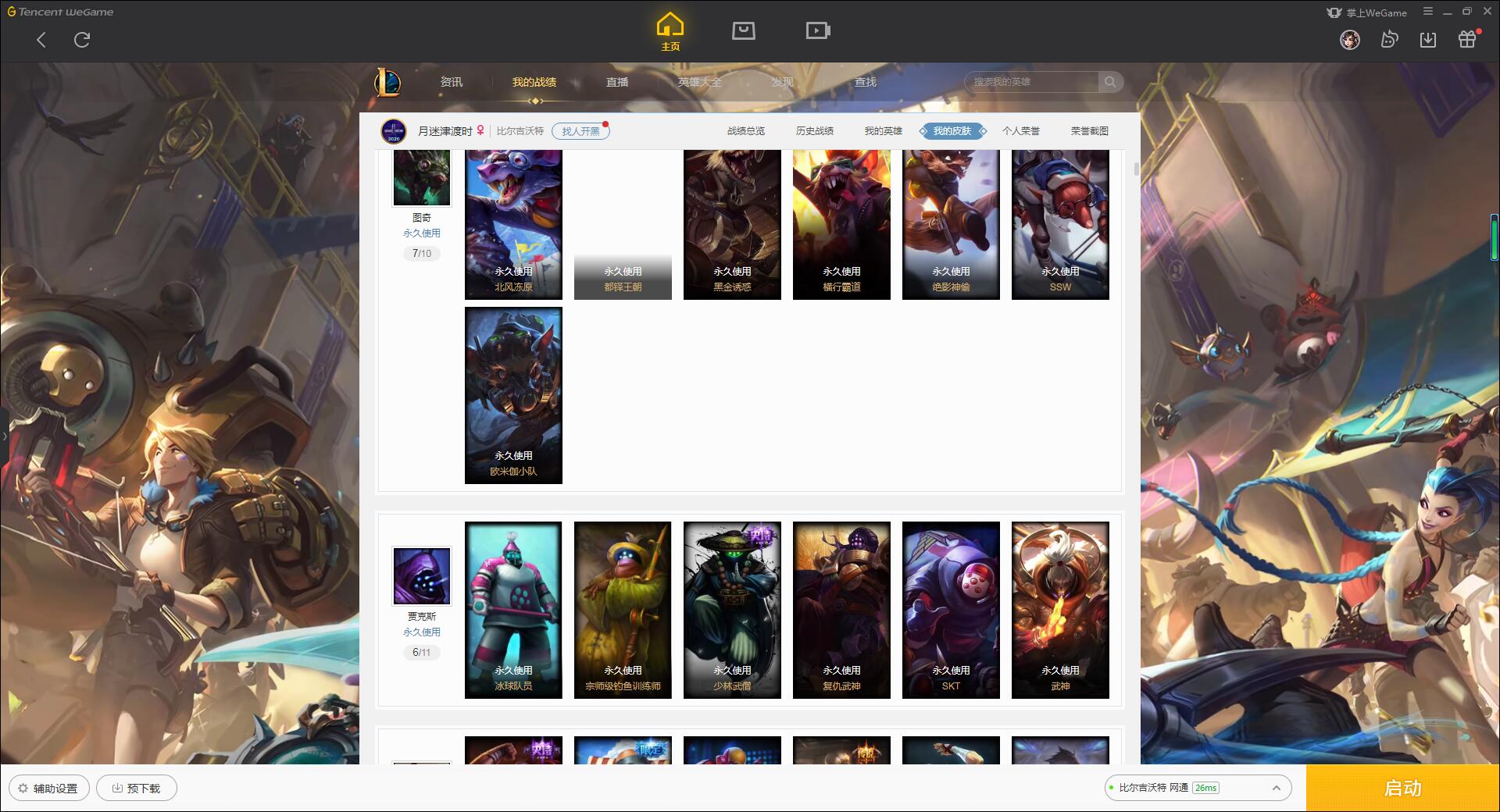
Task: Open the 宗师级钓鱼训练师 skin card
Action: click(623, 610)
